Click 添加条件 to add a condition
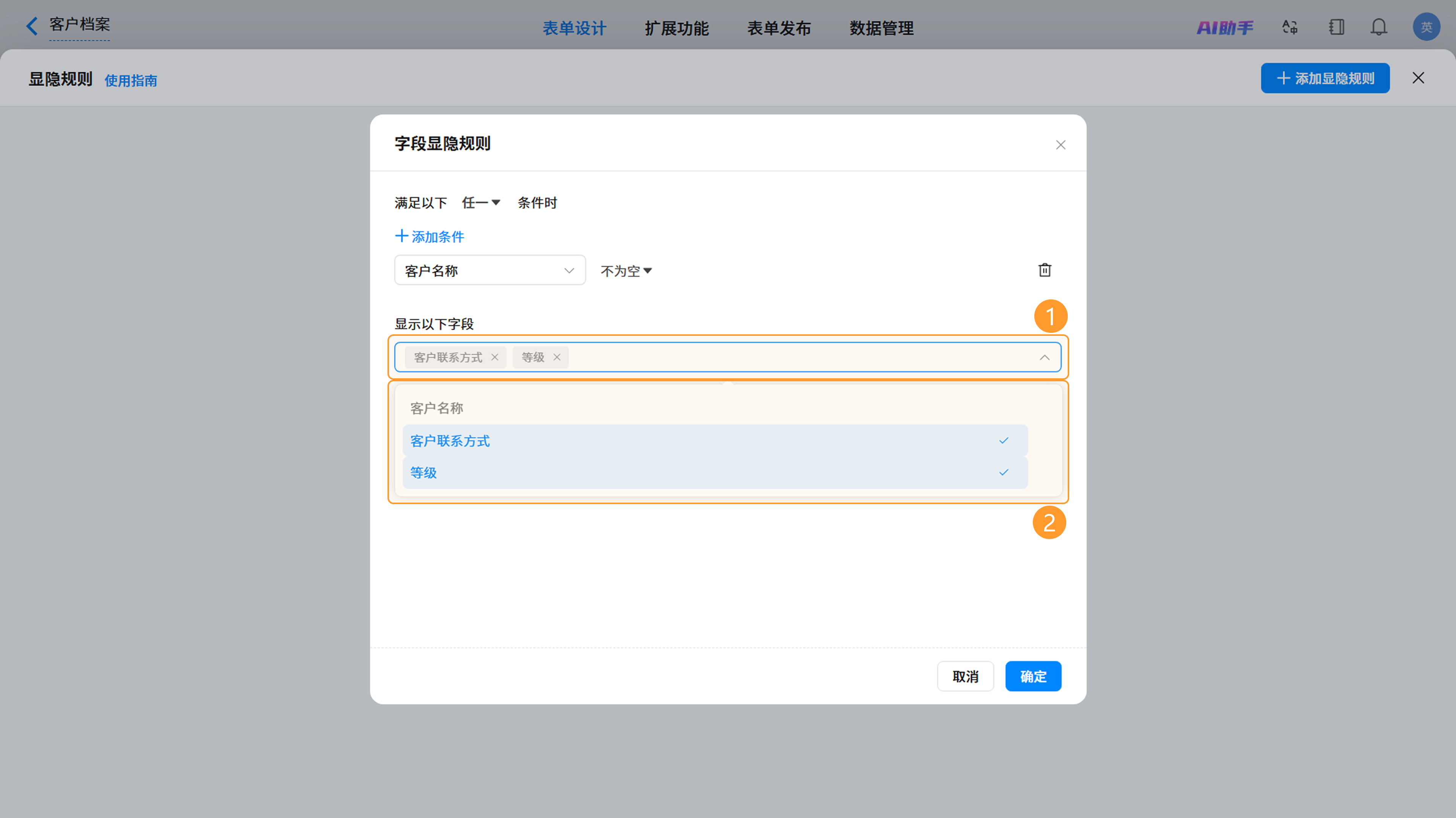 coord(429,237)
